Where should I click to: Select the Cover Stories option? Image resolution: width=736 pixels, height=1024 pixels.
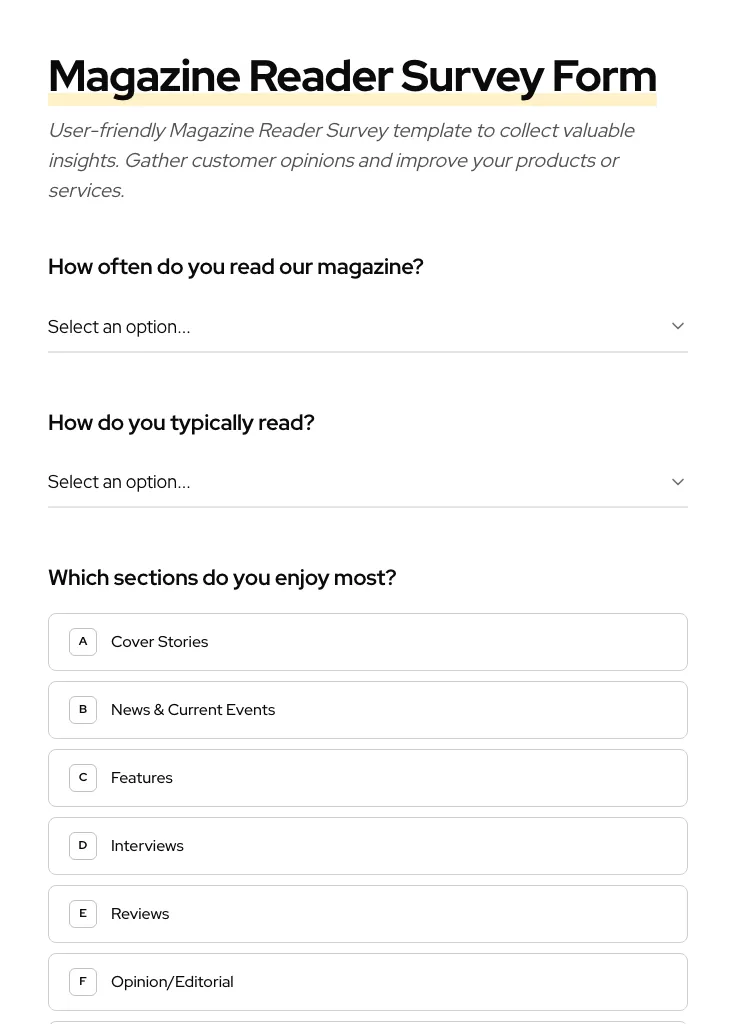coord(368,641)
